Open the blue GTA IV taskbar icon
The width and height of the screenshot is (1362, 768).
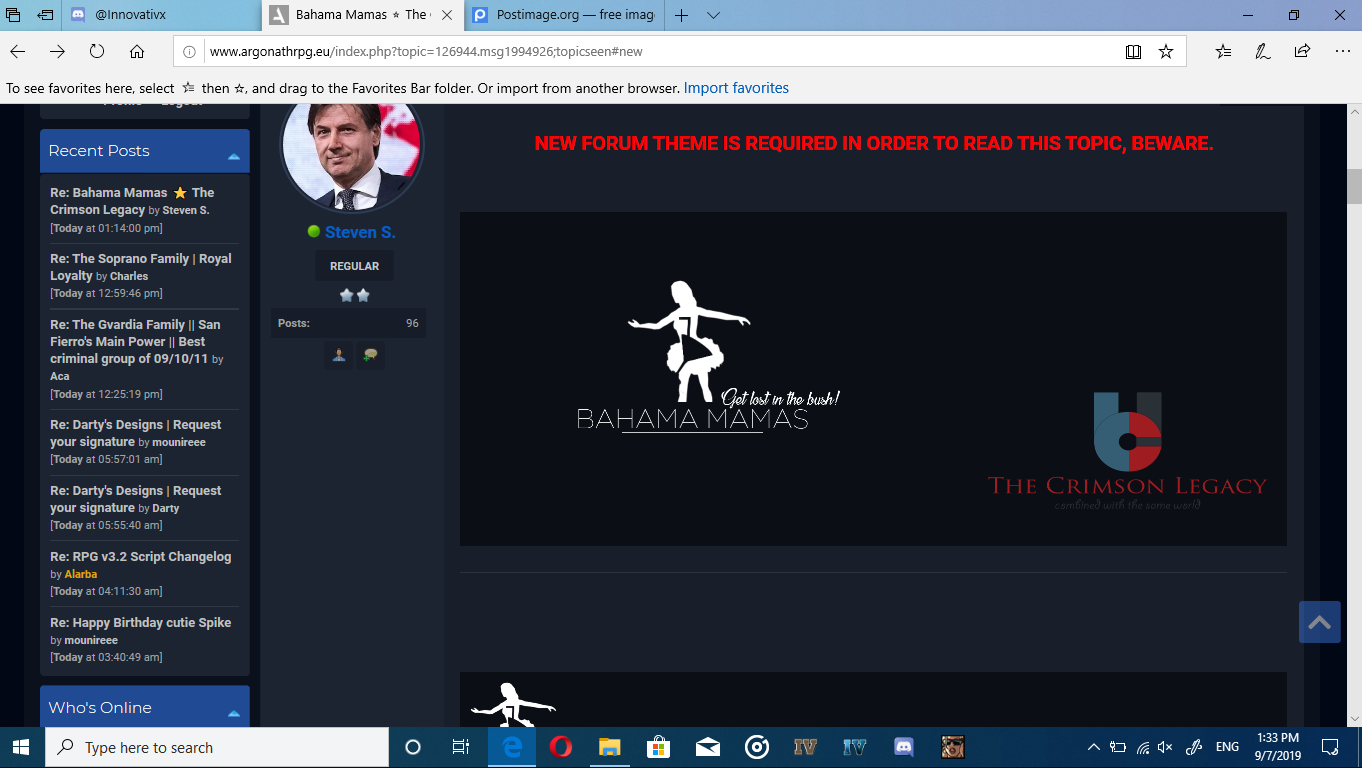click(x=855, y=747)
